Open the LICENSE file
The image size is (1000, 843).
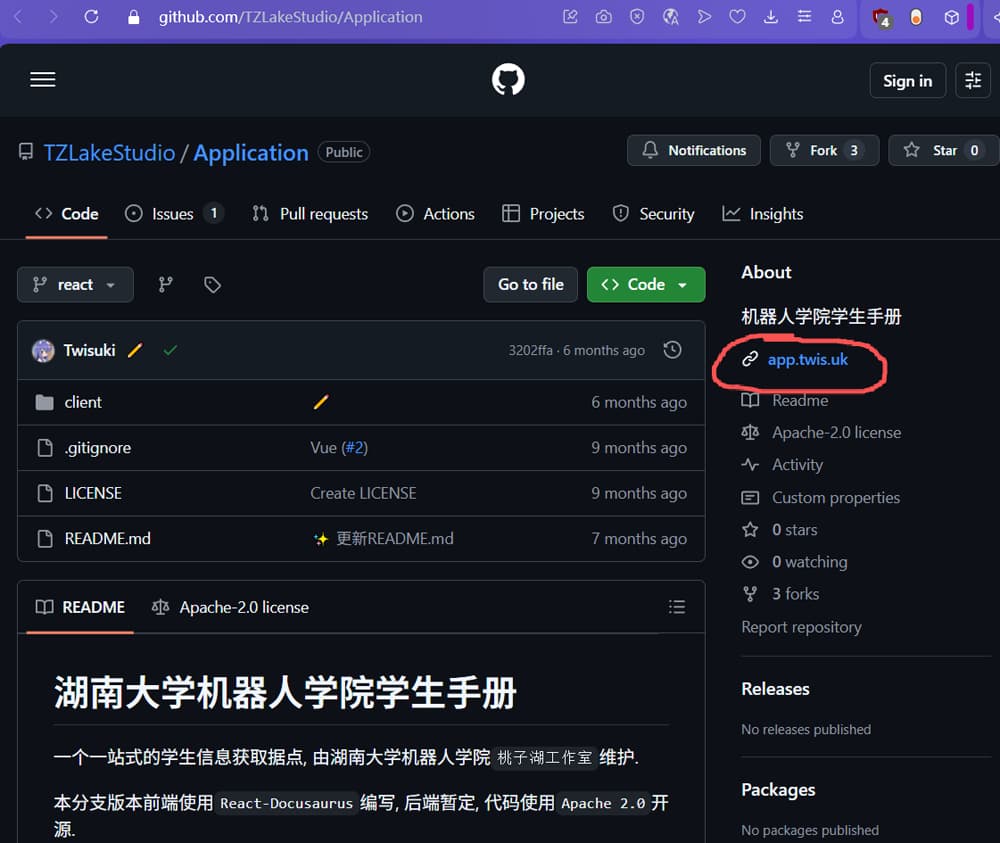tap(93, 493)
